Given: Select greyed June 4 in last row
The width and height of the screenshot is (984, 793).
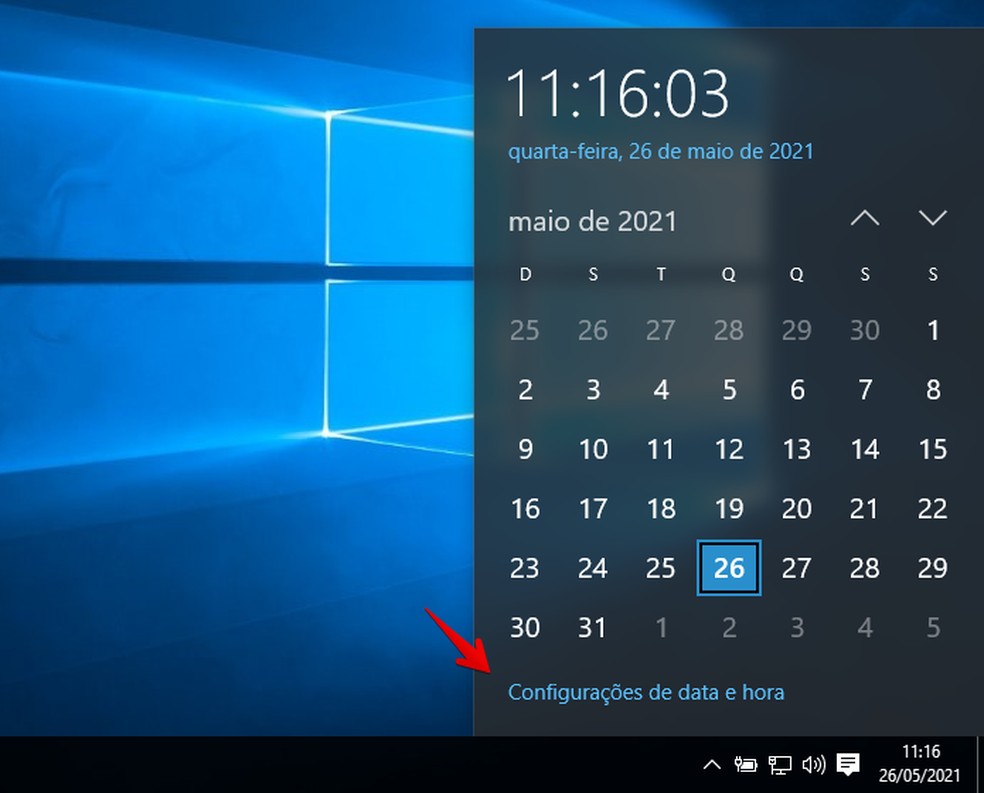Looking at the screenshot, I should [x=865, y=627].
